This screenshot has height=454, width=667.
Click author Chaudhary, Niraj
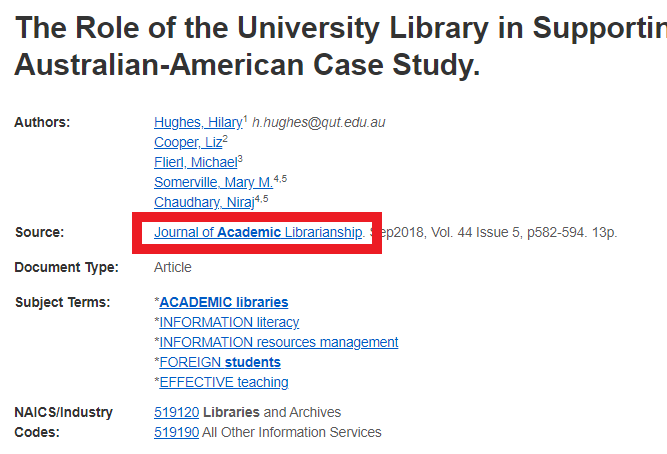[x=203, y=202]
